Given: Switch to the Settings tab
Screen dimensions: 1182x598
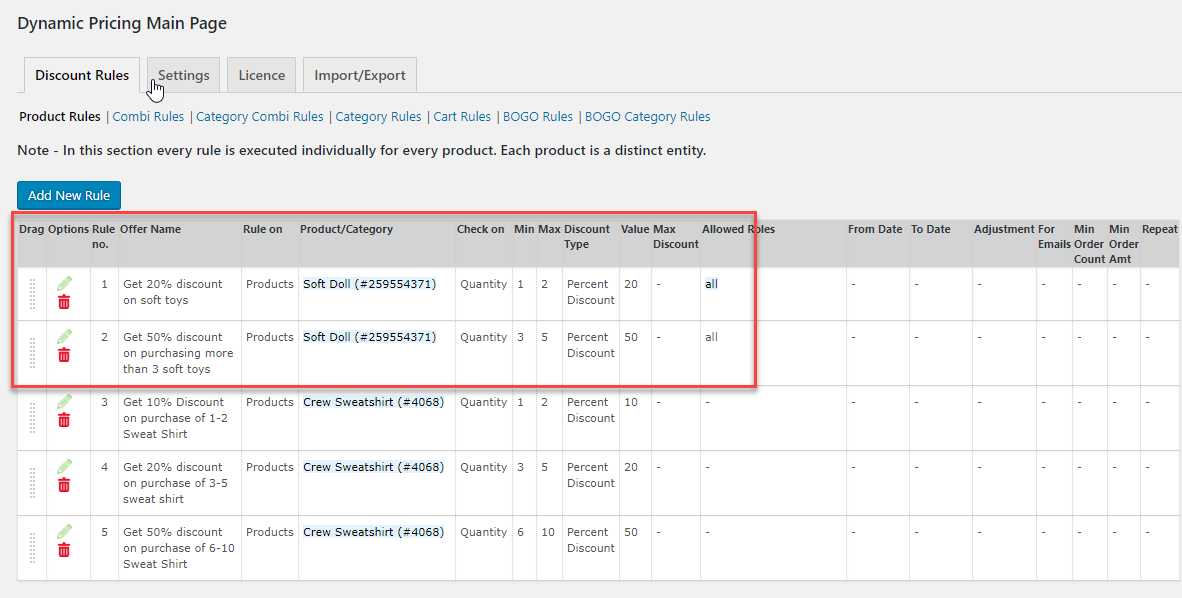Looking at the screenshot, I should tap(183, 75).
